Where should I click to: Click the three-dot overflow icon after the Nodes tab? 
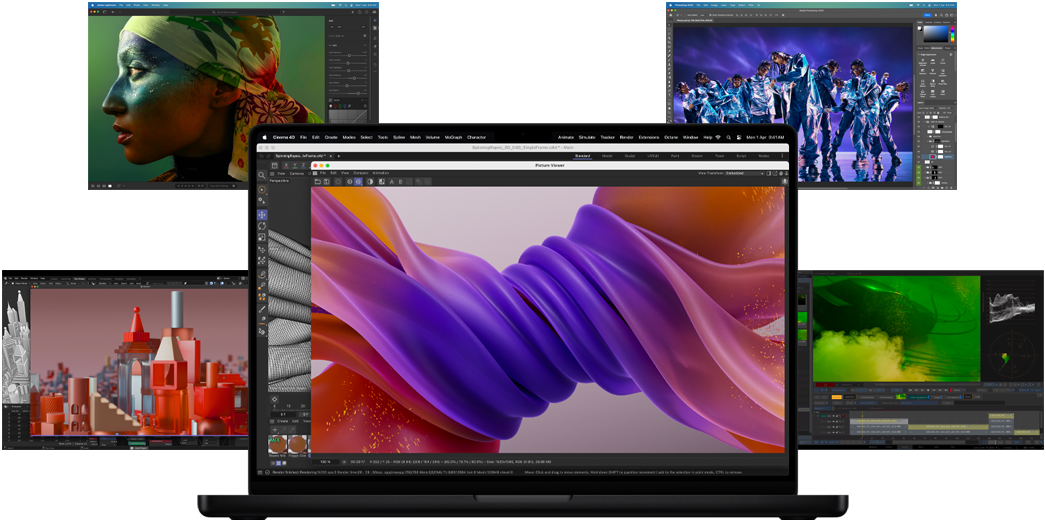click(782, 156)
